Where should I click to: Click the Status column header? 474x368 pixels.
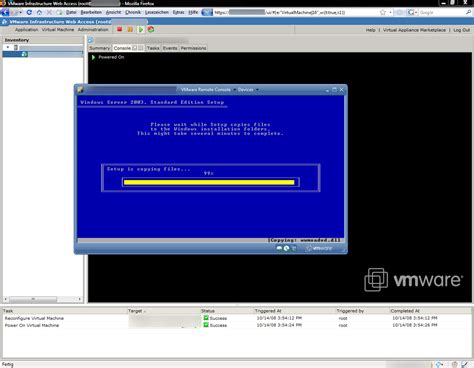coord(208,311)
